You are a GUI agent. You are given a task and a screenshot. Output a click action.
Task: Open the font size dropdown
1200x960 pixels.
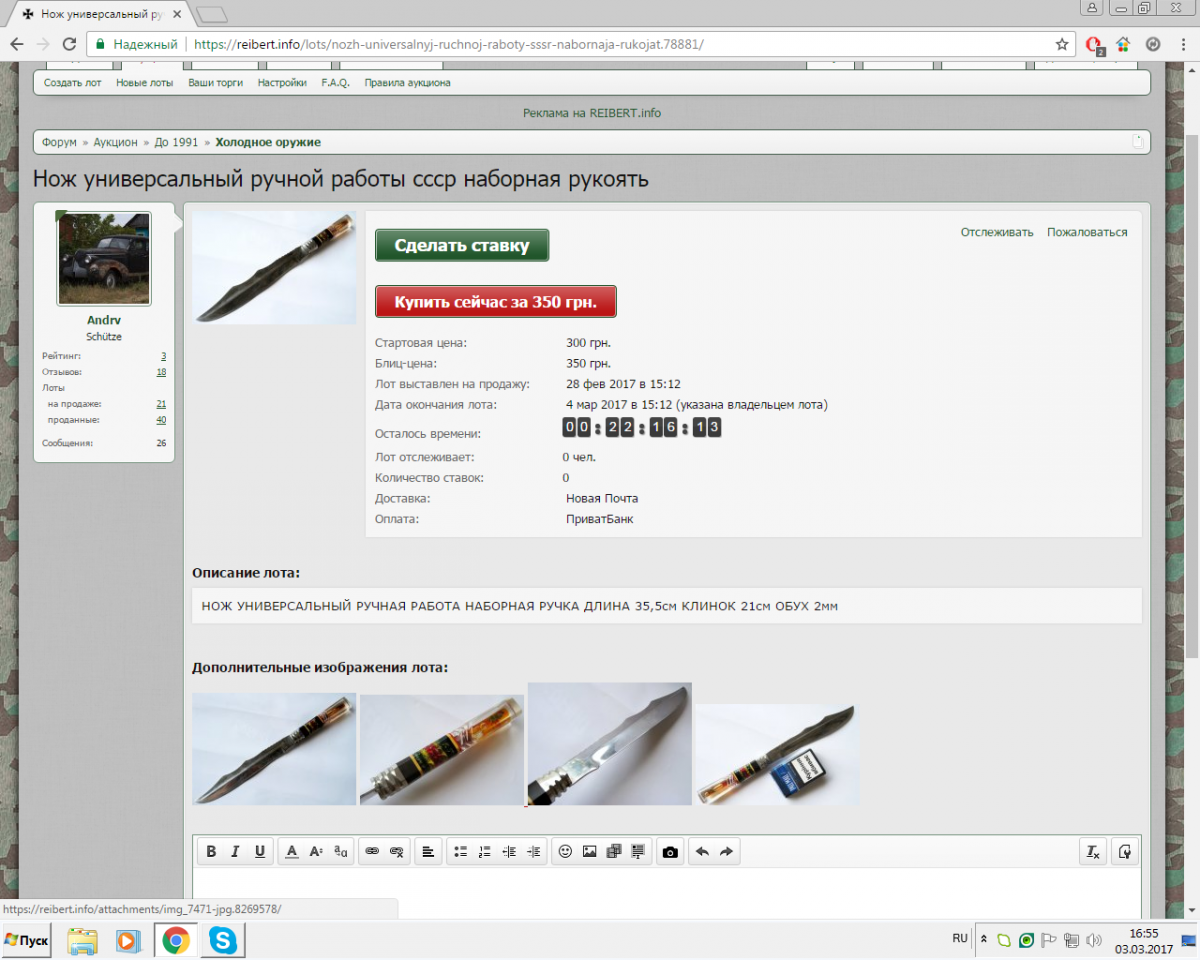[316, 852]
